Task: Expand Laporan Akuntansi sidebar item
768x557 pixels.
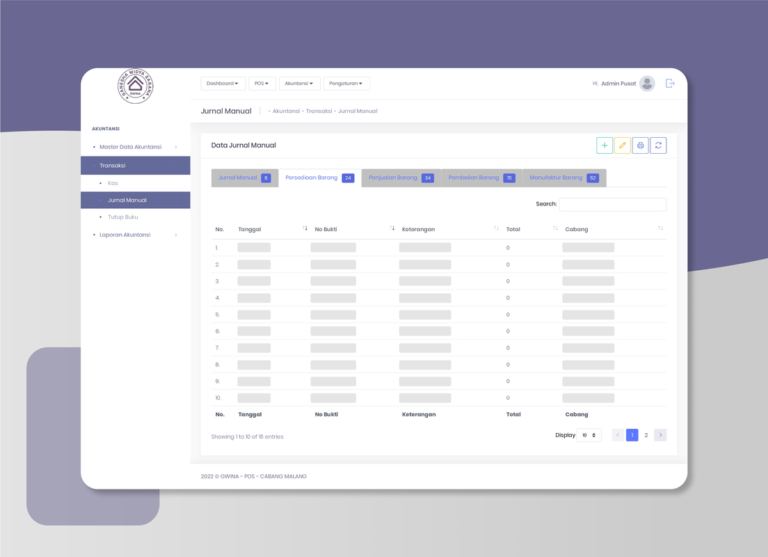Action: pos(135,235)
